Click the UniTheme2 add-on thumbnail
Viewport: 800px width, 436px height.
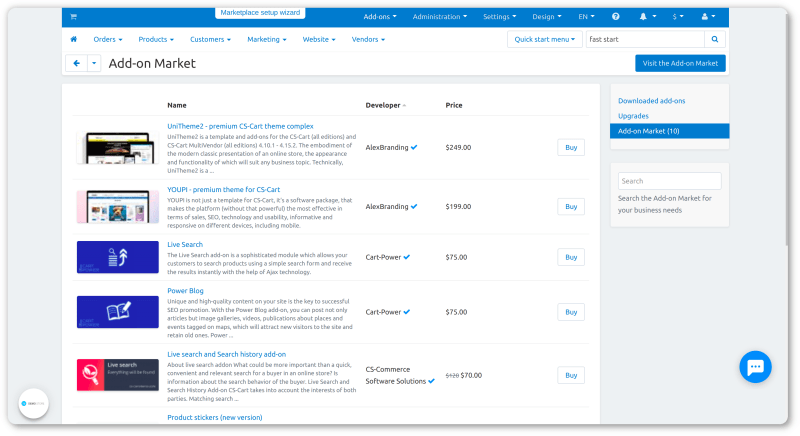[x=117, y=148]
